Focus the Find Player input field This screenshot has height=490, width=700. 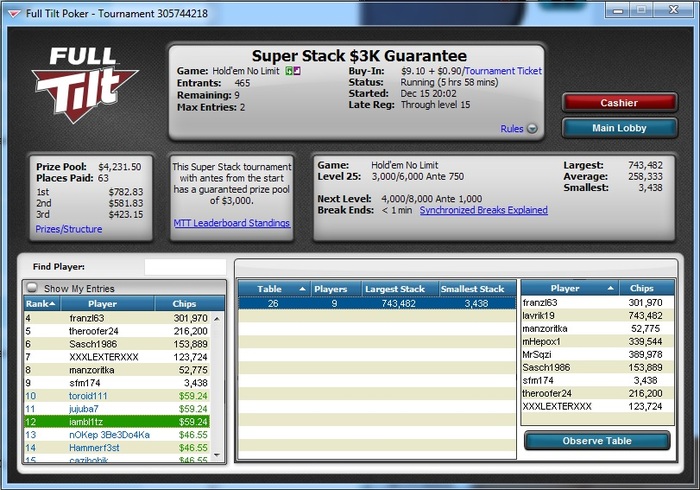(185, 267)
